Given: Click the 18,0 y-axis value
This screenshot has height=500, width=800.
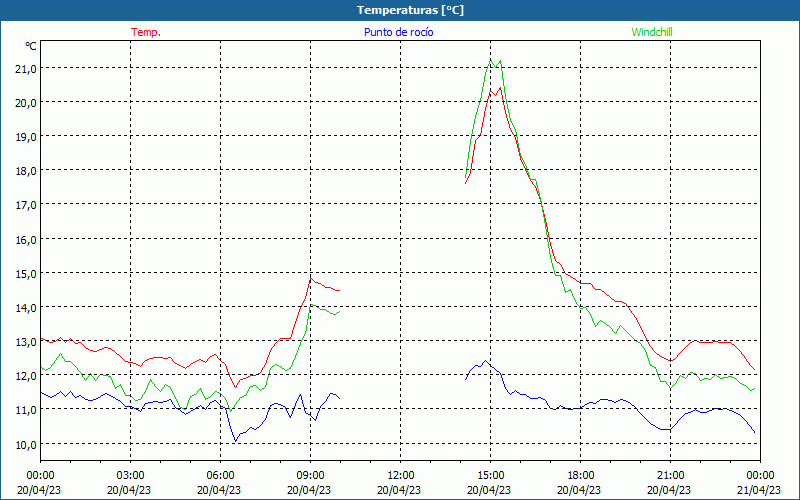Looking at the screenshot, I should pos(26,171).
